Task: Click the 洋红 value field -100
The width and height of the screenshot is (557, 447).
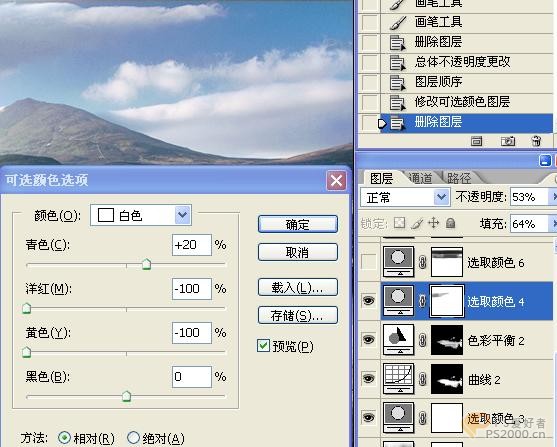Action: click(192, 289)
